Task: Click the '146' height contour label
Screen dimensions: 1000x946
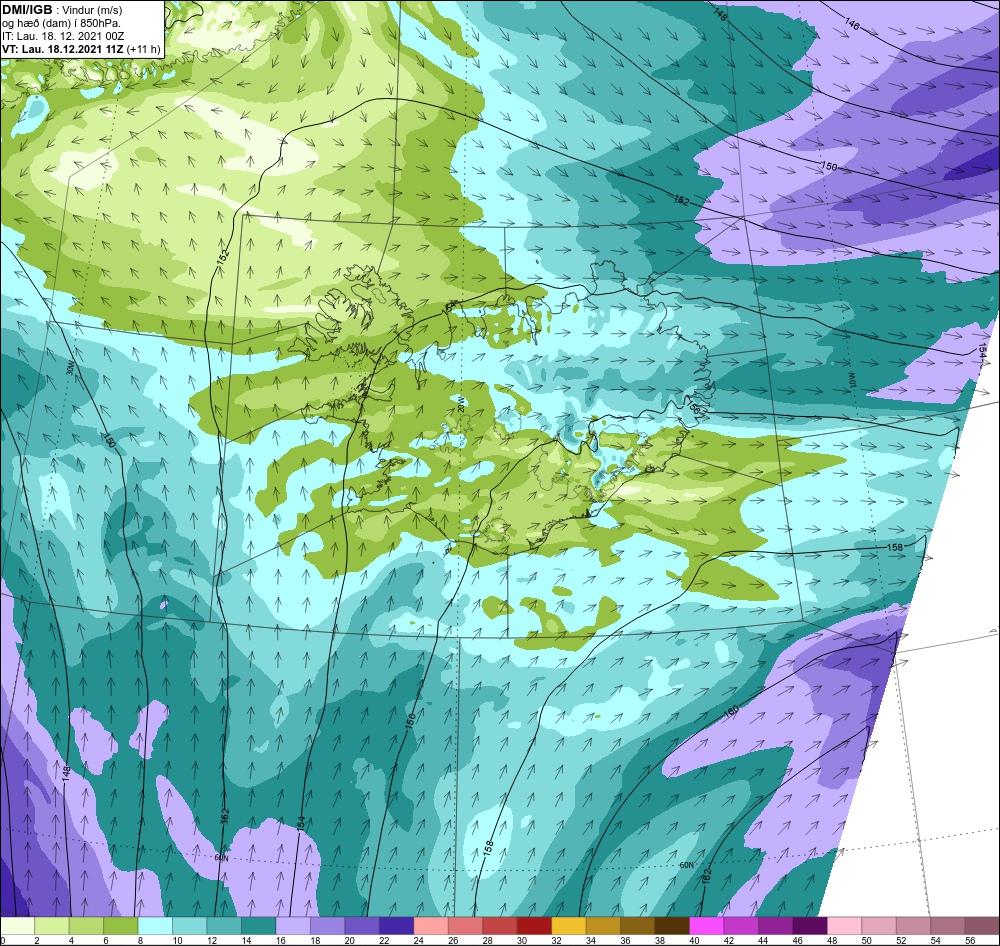Action: click(852, 25)
